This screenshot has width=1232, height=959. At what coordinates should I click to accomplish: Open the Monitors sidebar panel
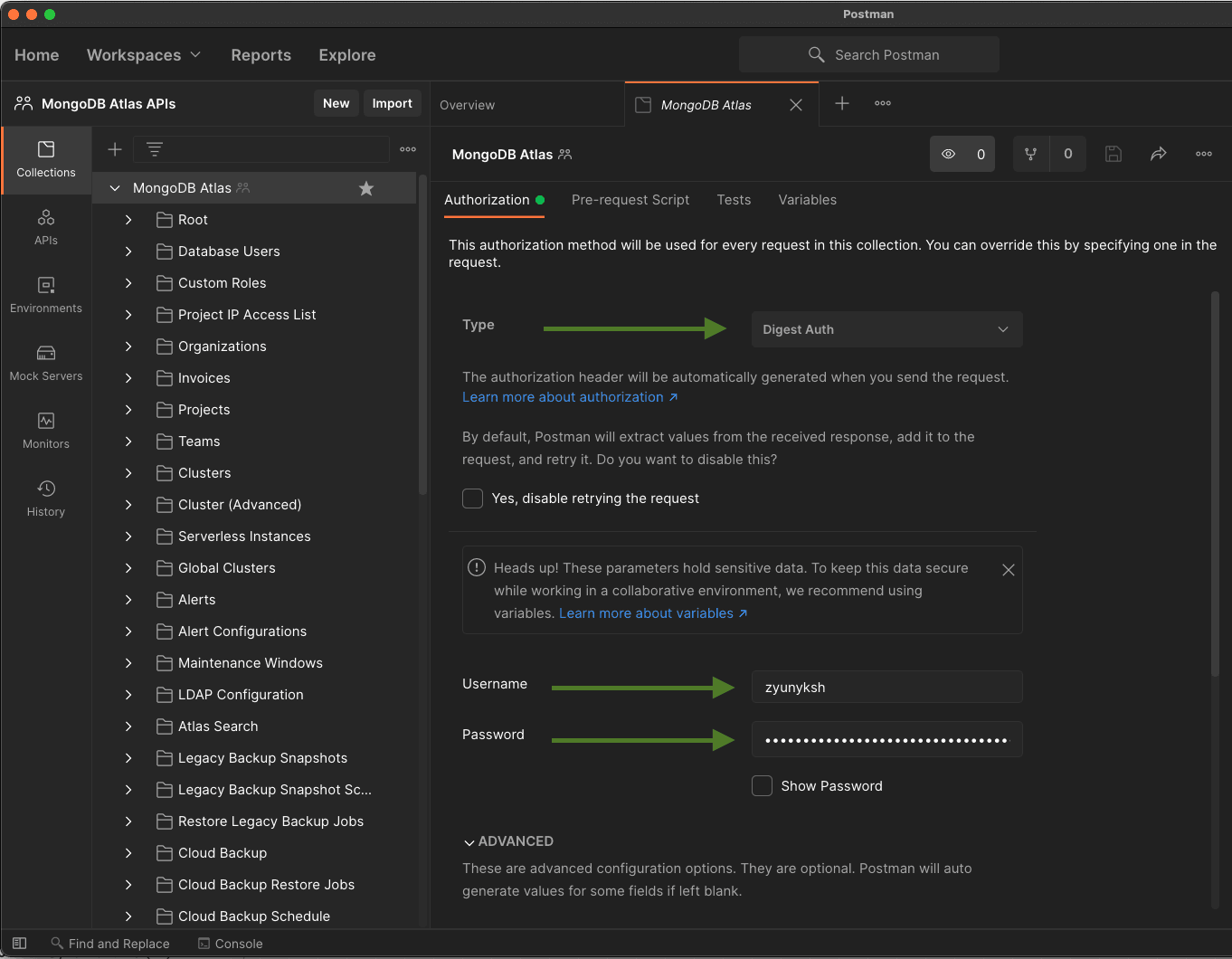coord(46,431)
